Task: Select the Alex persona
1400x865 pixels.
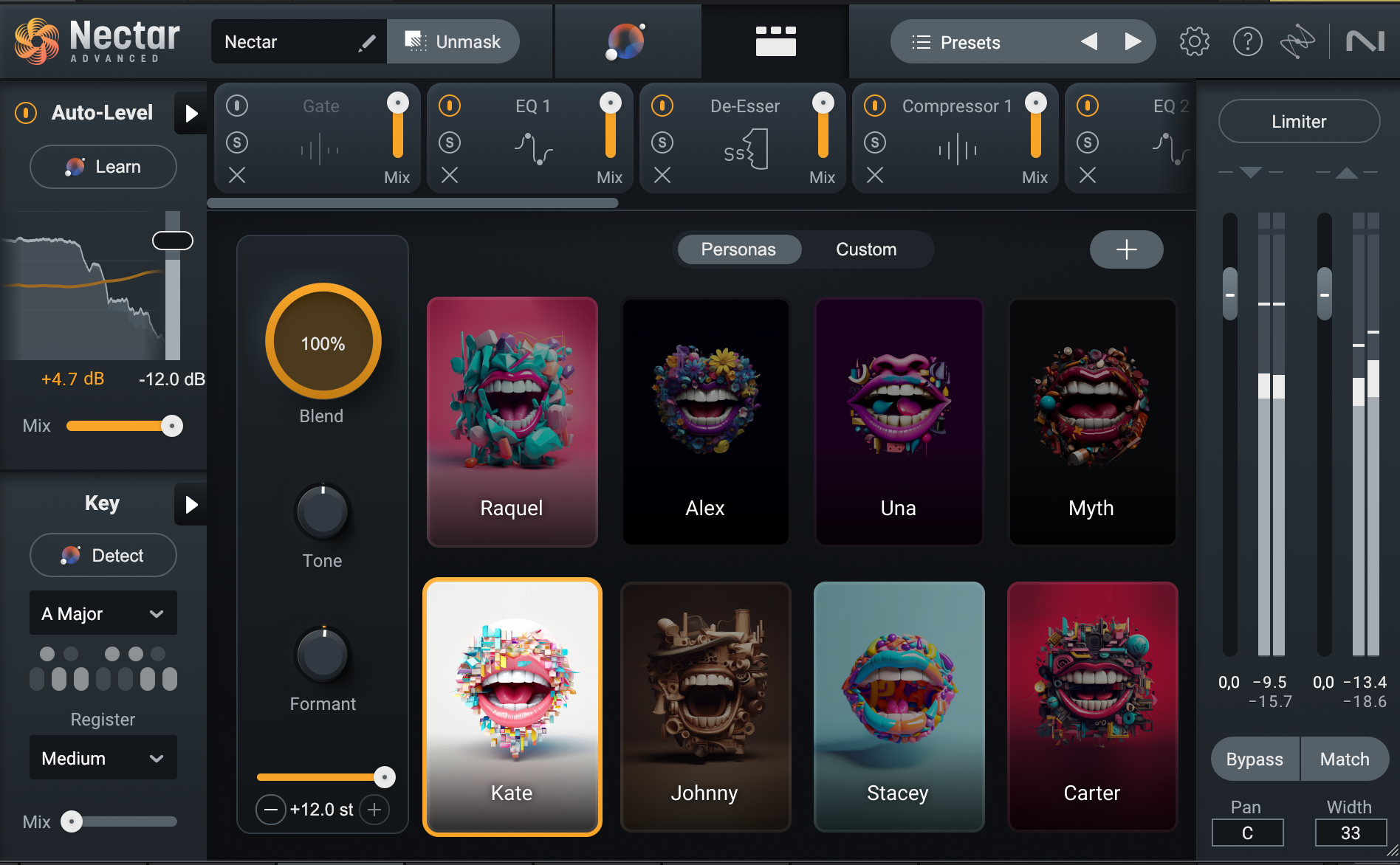Action: pos(705,421)
